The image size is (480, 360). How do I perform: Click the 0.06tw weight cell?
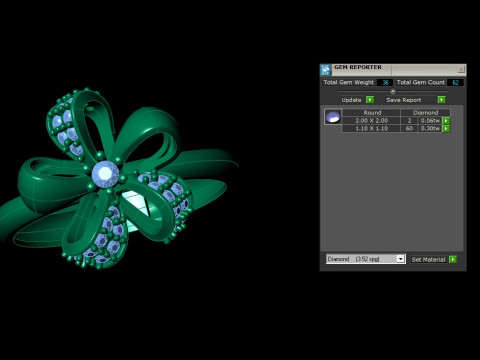430,121
